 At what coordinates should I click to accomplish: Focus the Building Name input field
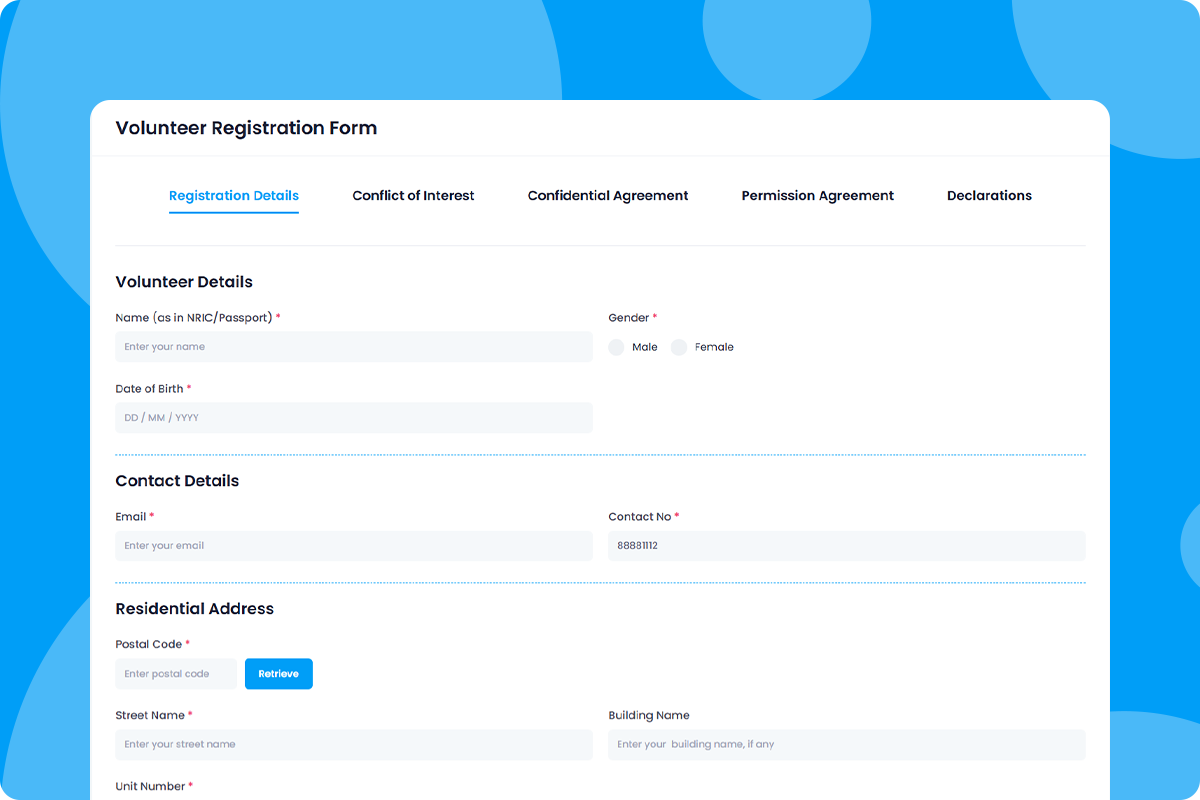(847, 745)
